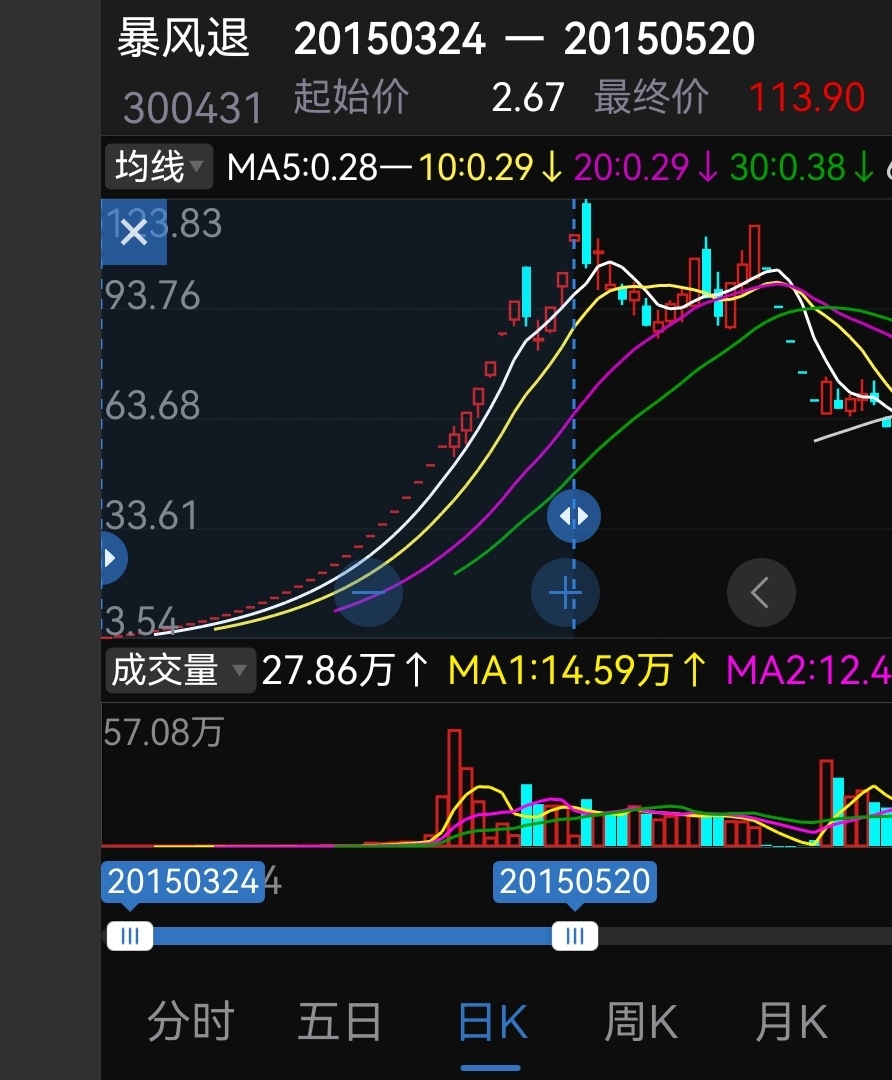Zoom in chart with plus button
This screenshot has height=1080, width=892.
tap(565, 592)
